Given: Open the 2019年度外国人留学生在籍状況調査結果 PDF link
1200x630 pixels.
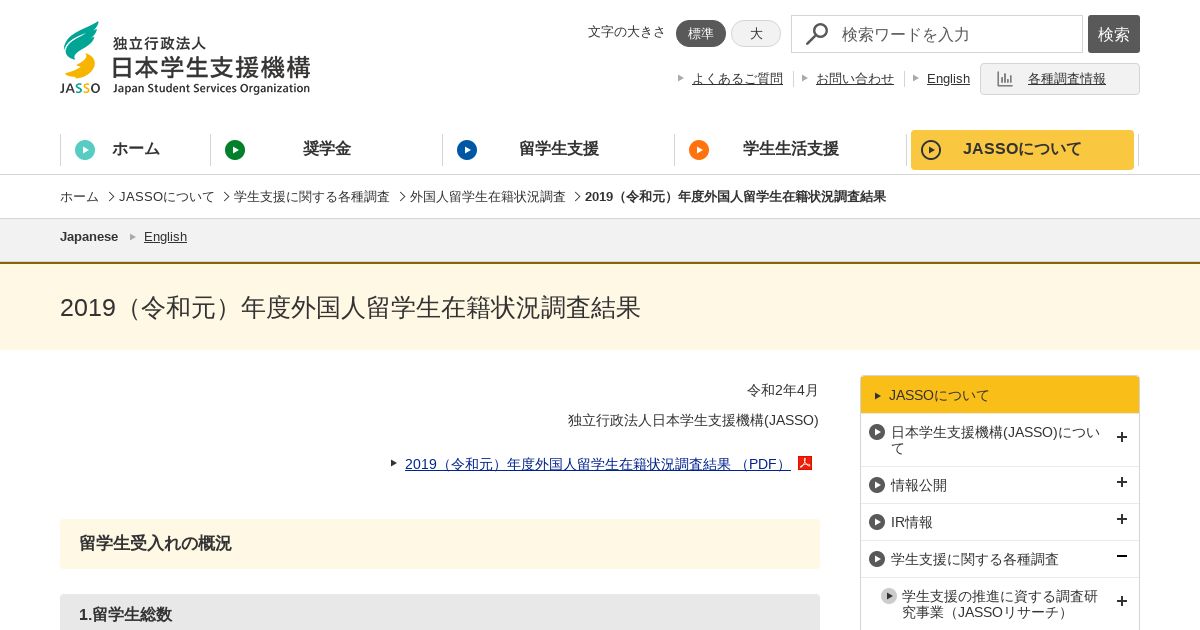Looking at the screenshot, I should click(x=597, y=464).
